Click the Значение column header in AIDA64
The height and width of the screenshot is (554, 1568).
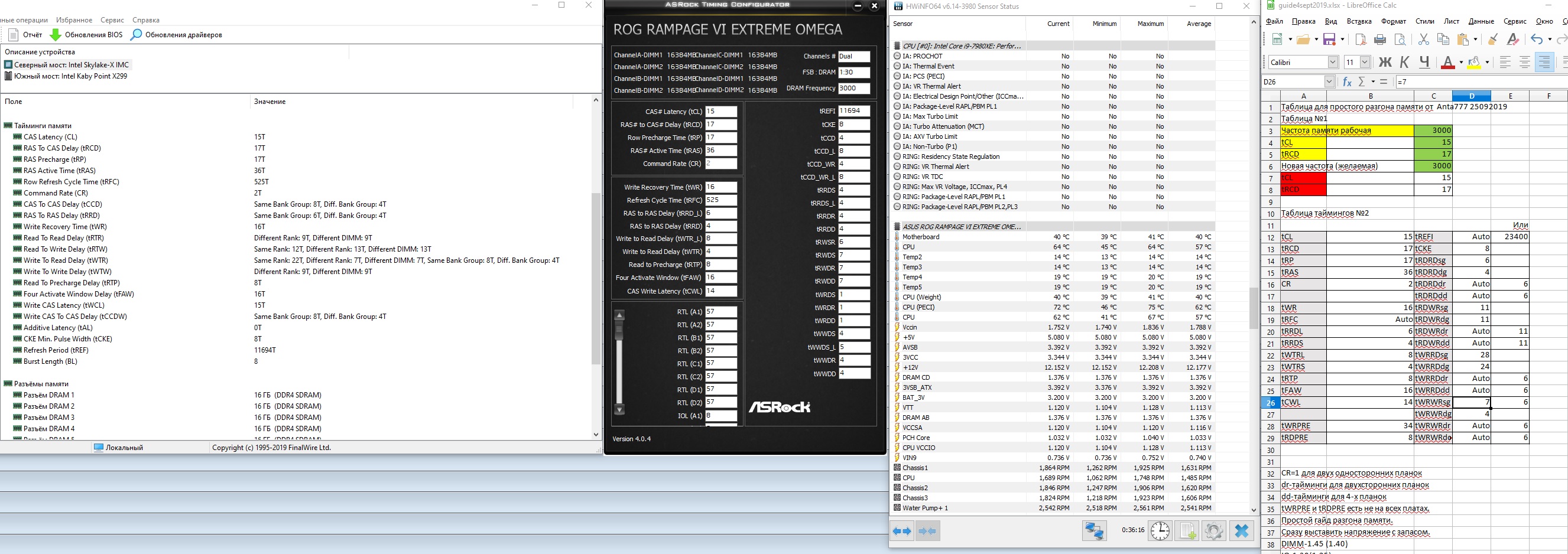270,102
